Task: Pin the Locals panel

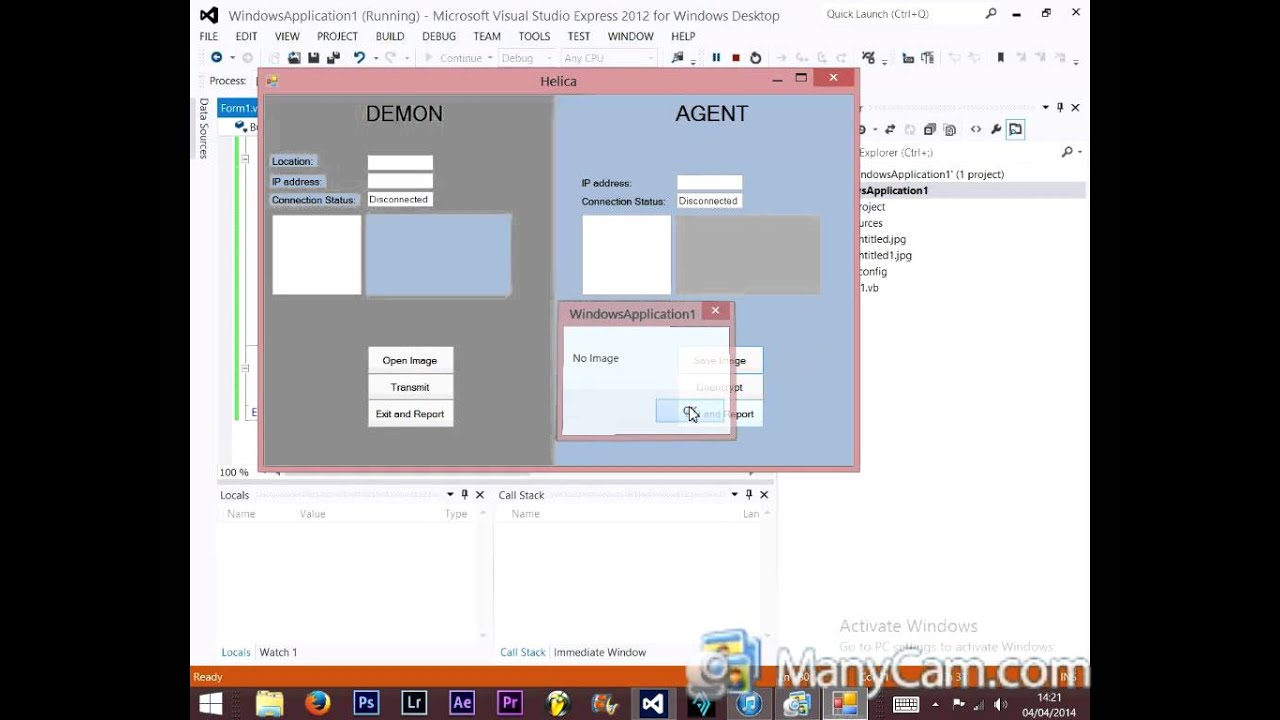Action: [x=464, y=495]
